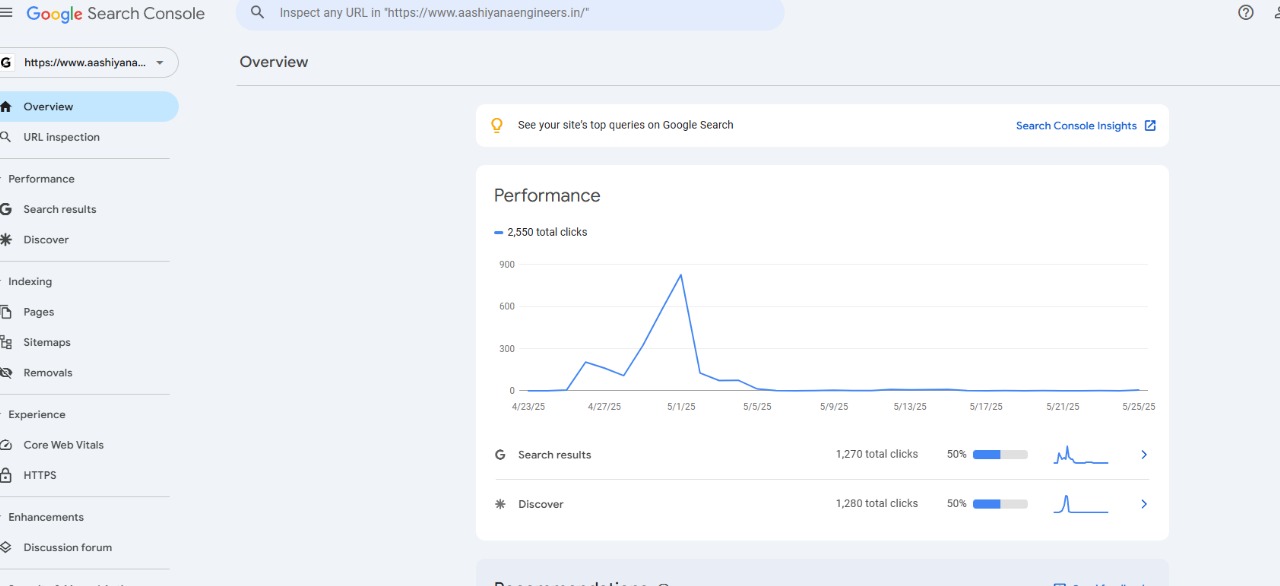The width and height of the screenshot is (1280, 586).
Task: Open the main navigation hamburger menu
Action: tap(7, 13)
